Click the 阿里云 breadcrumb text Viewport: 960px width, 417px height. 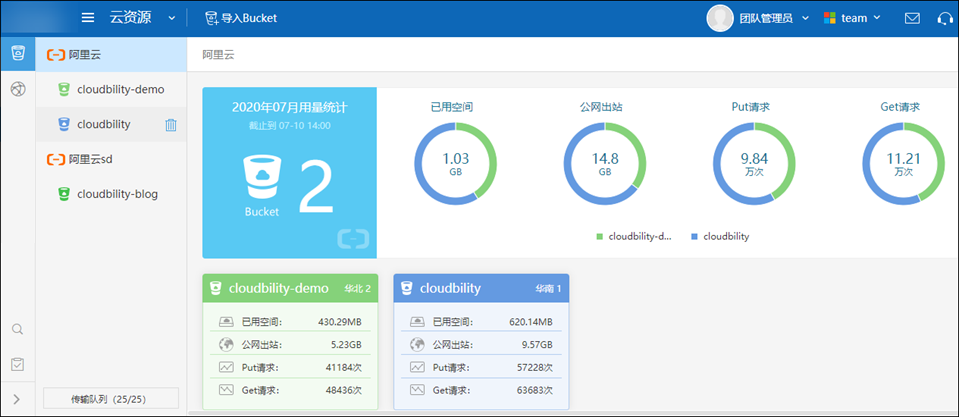tap(219, 54)
